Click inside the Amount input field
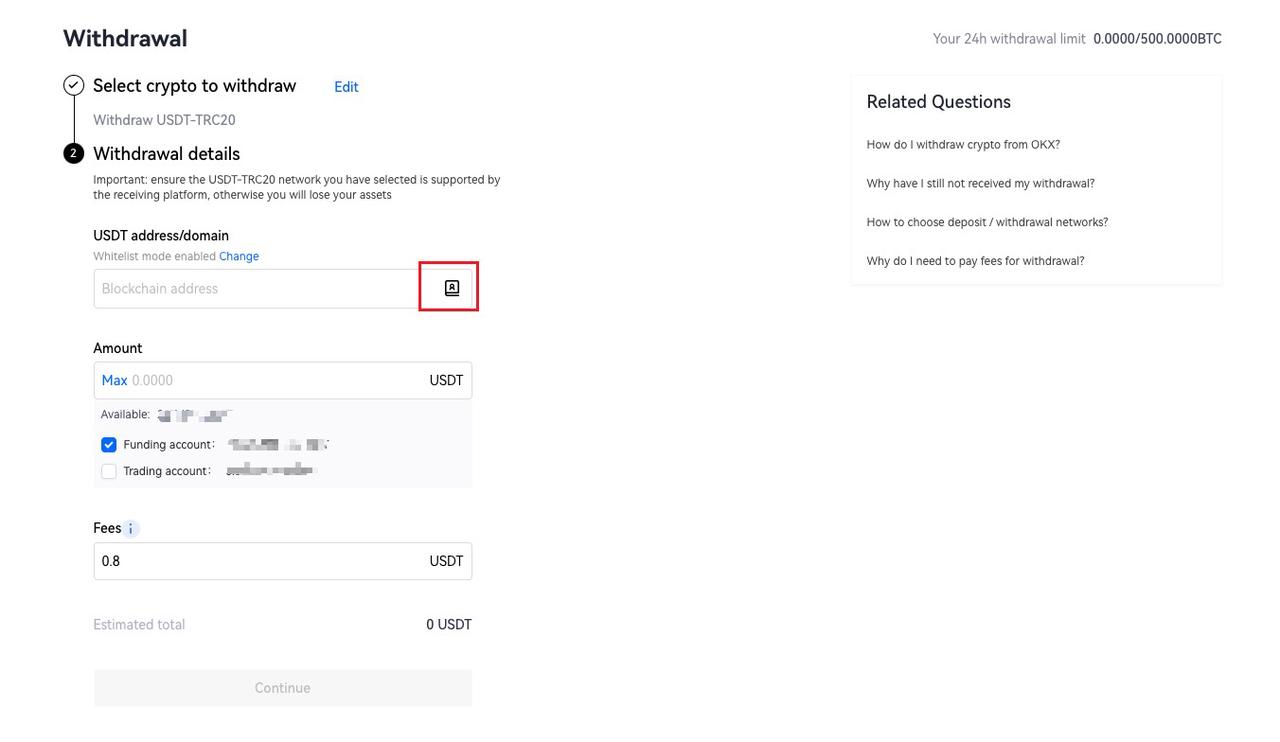Screen dimensions: 1280x742 tap(280, 380)
